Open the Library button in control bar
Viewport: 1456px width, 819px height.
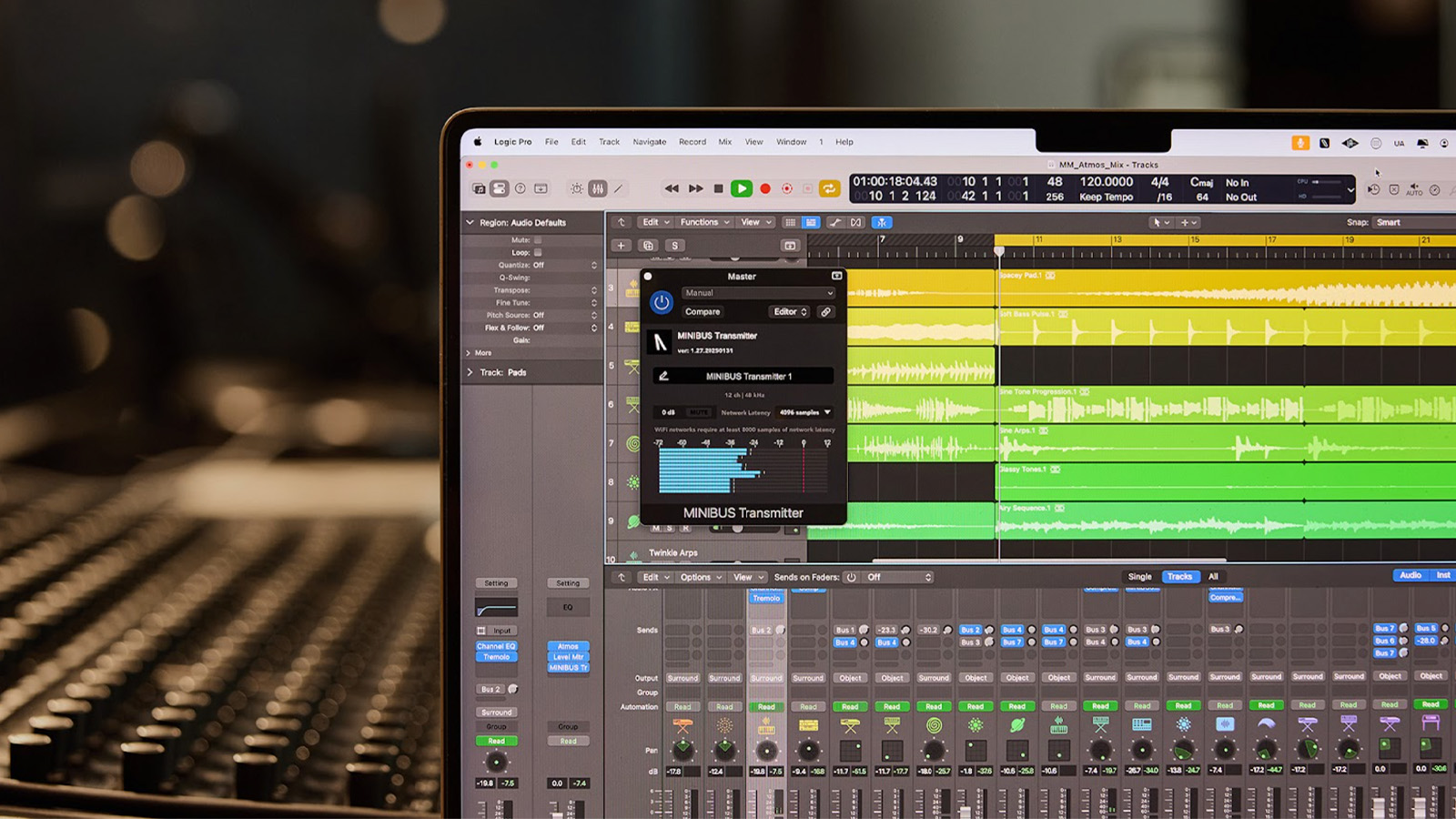479,188
